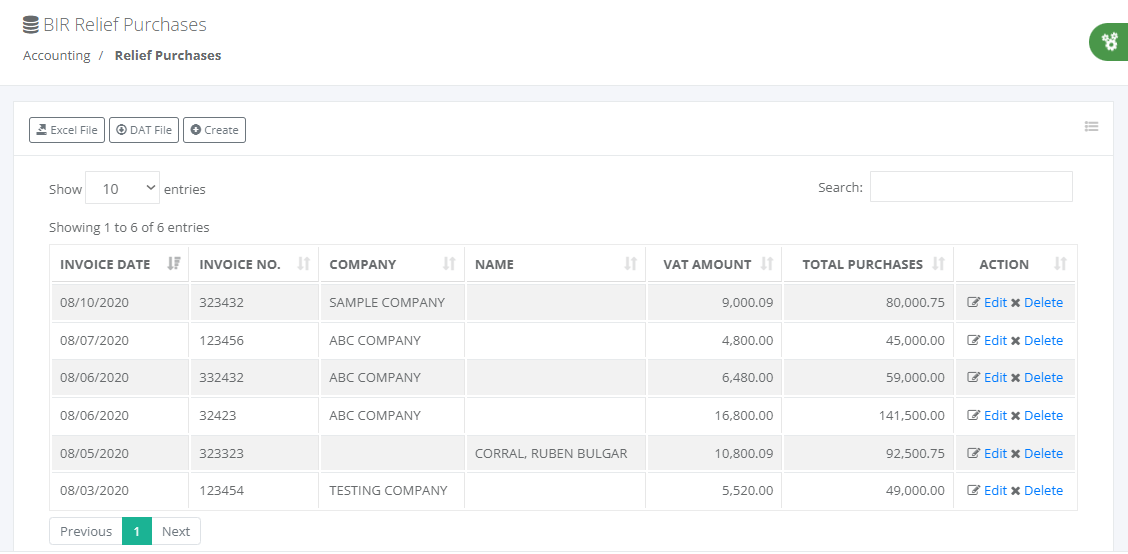The height and width of the screenshot is (554, 1128).
Task: Click into the Search input field
Action: pos(970,187)
